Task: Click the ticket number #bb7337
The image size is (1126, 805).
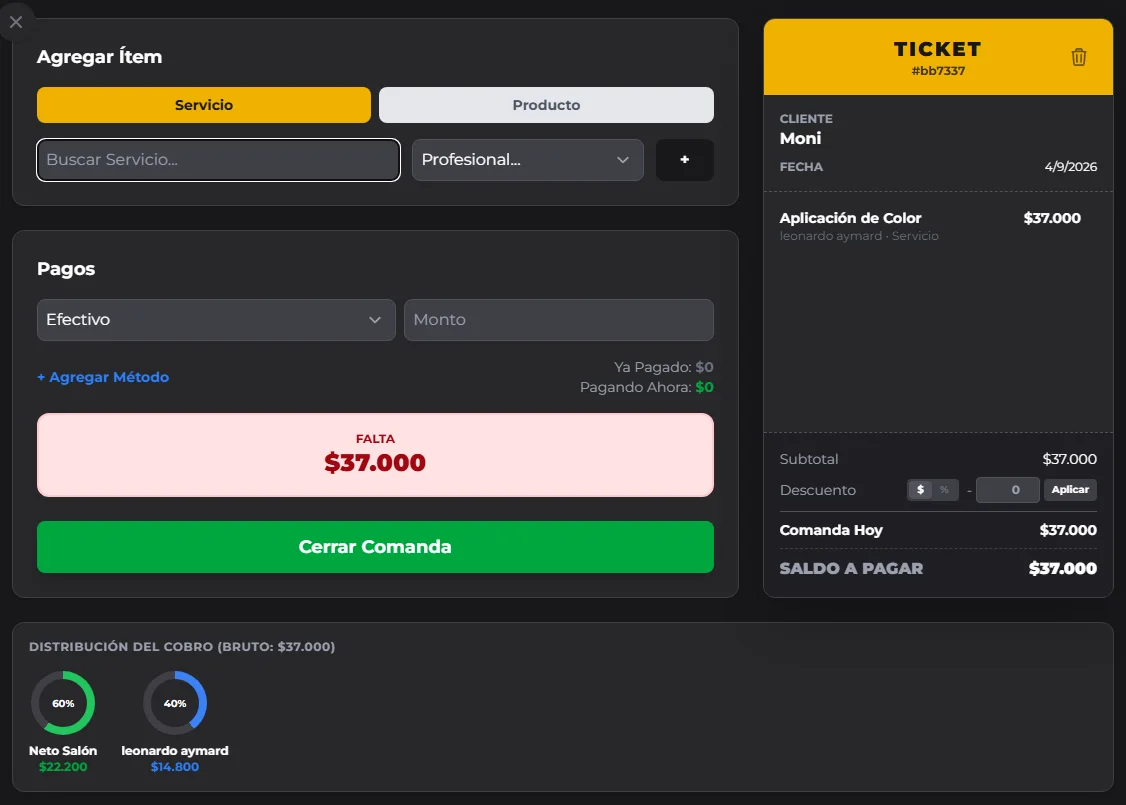Action: click(938, 71)
